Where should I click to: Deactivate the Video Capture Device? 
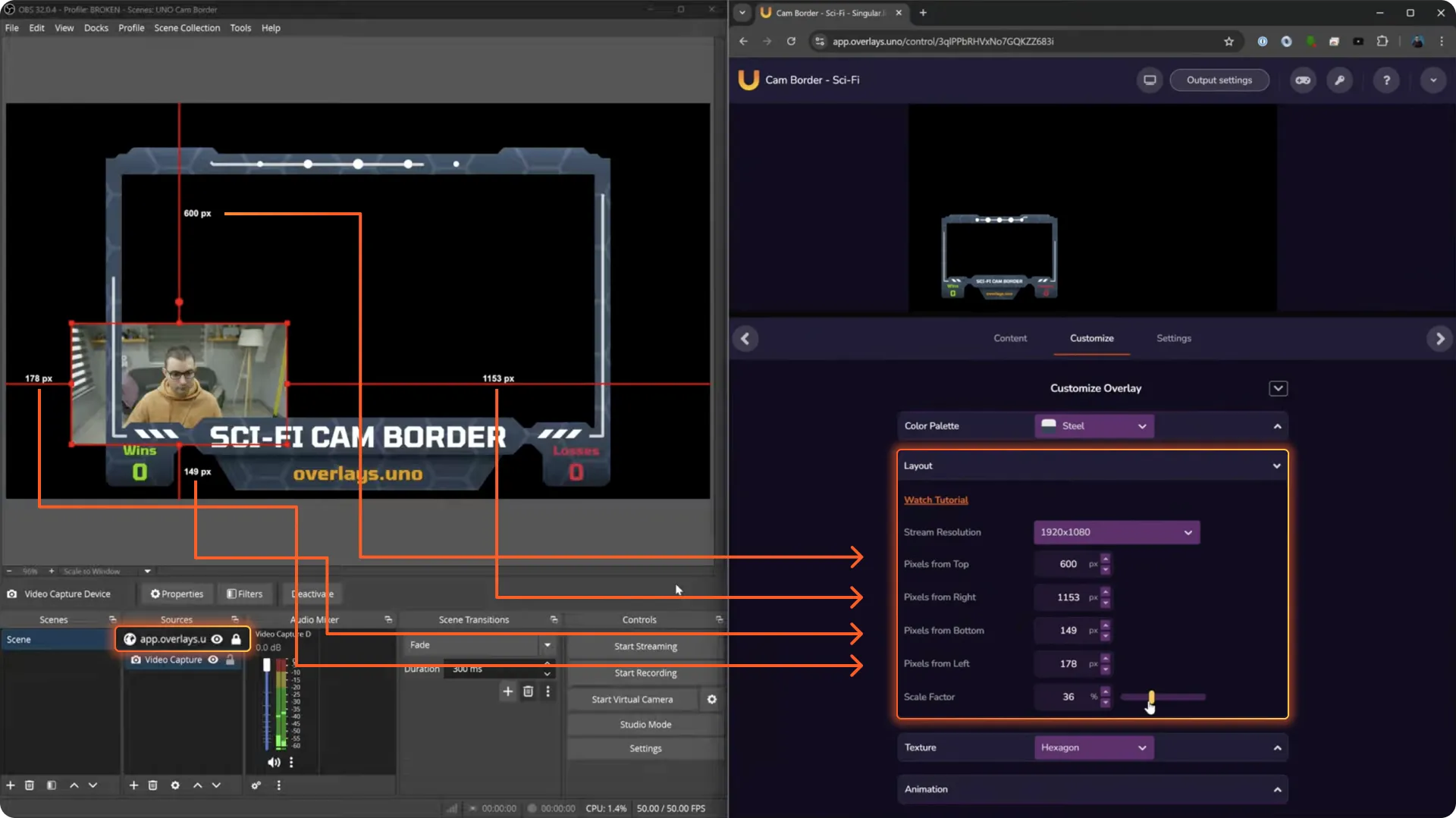[x=312, y=594]
